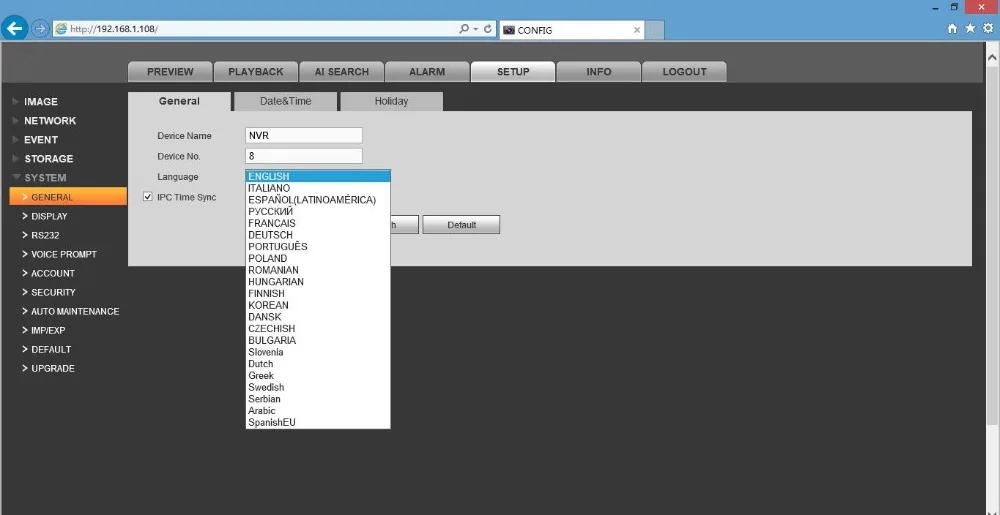Pick Dutch from the language list
Screen dimensions: 1000x515
point(318,364)
